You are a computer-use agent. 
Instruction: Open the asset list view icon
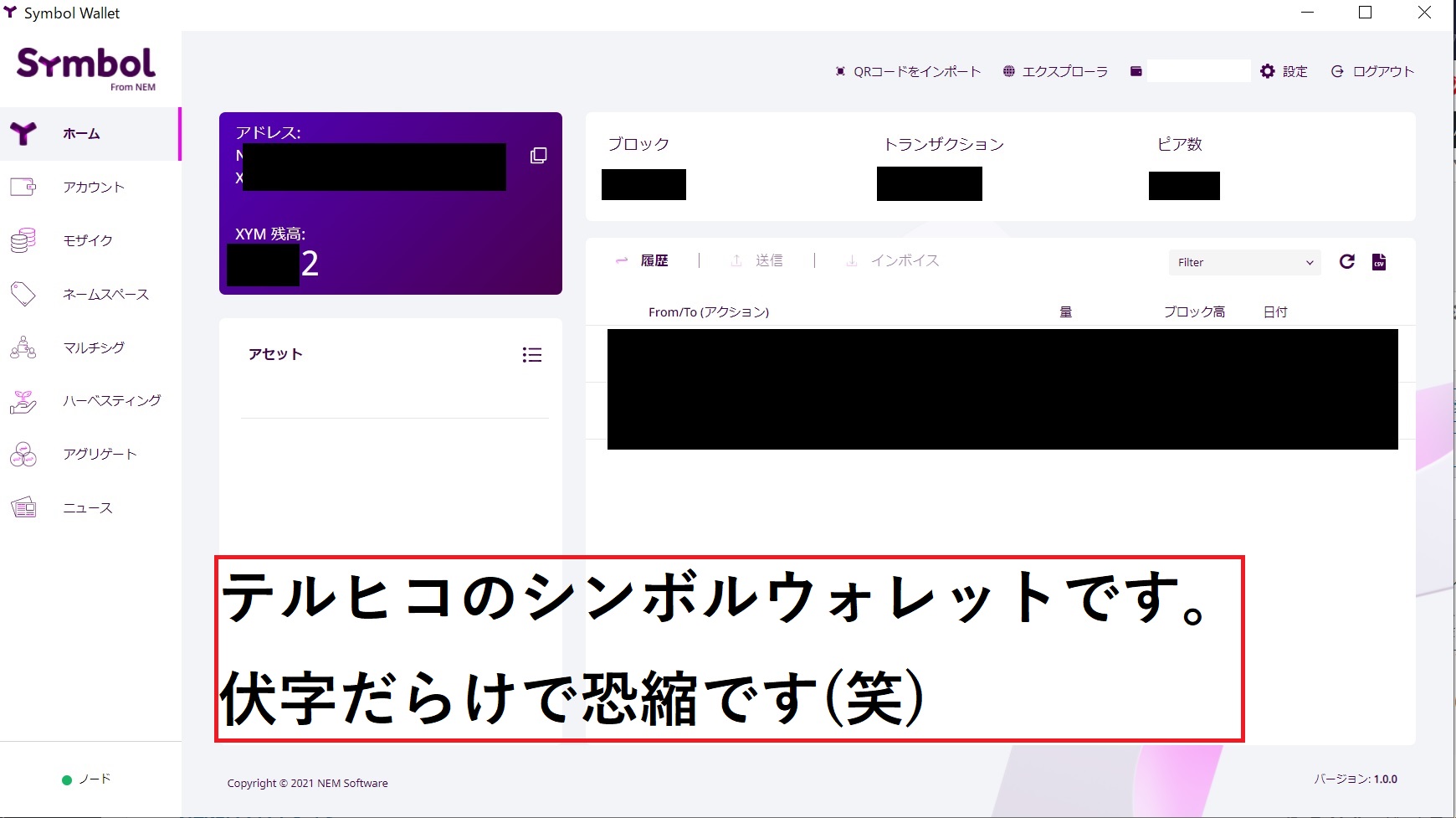531,355
